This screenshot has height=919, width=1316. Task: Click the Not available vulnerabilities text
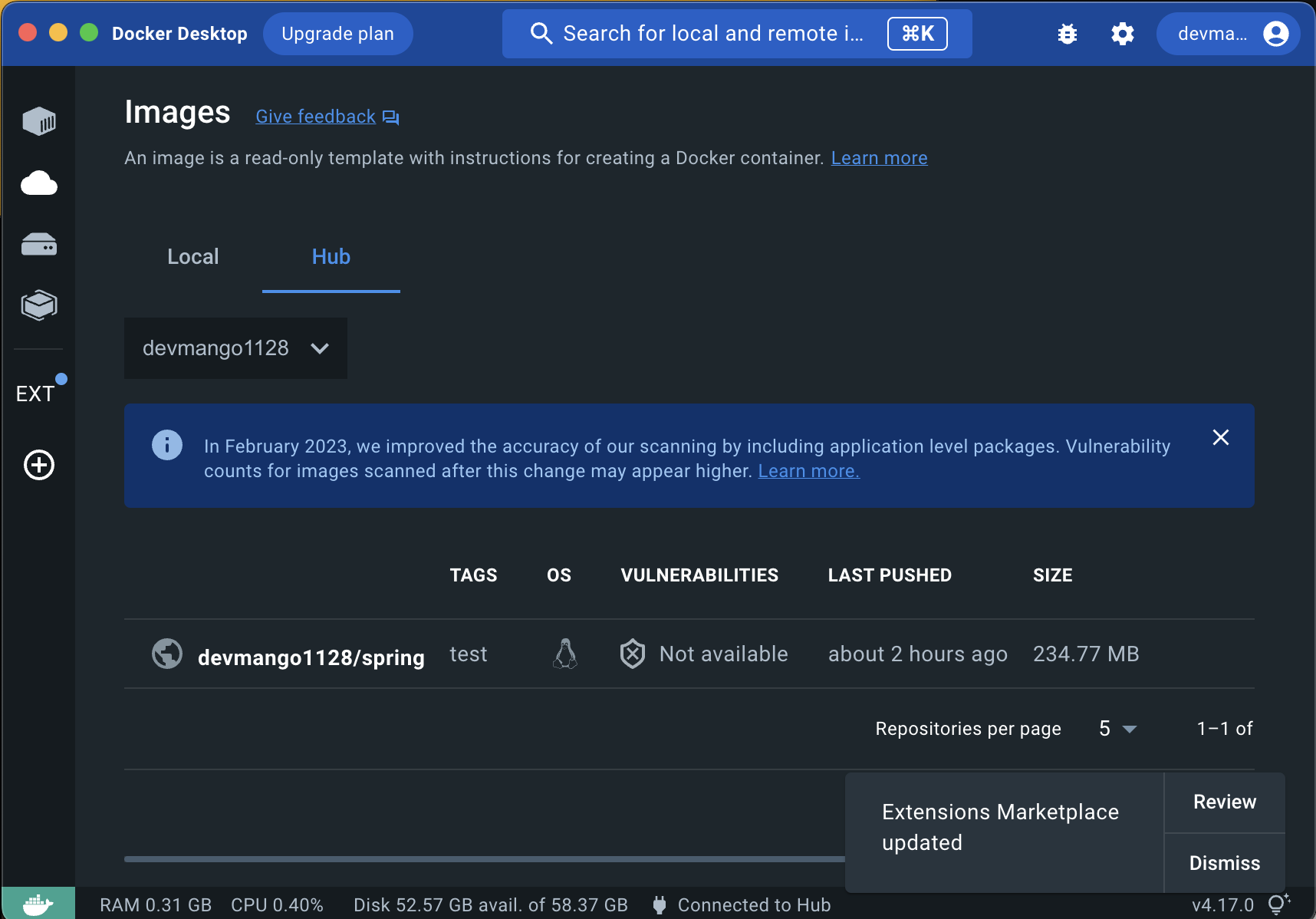coord(723,654)
